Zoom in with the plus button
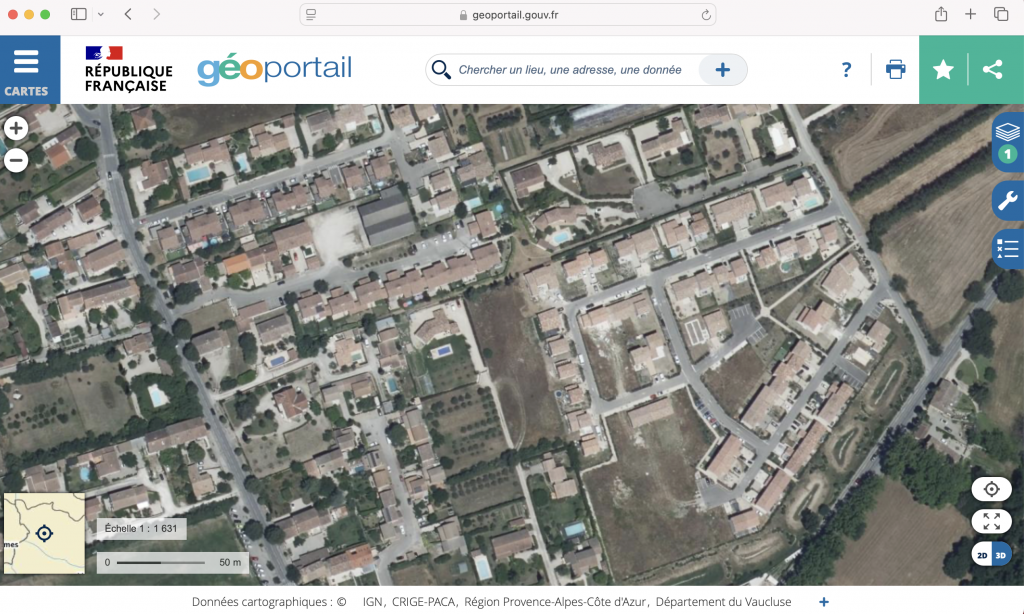 (16, 128)
